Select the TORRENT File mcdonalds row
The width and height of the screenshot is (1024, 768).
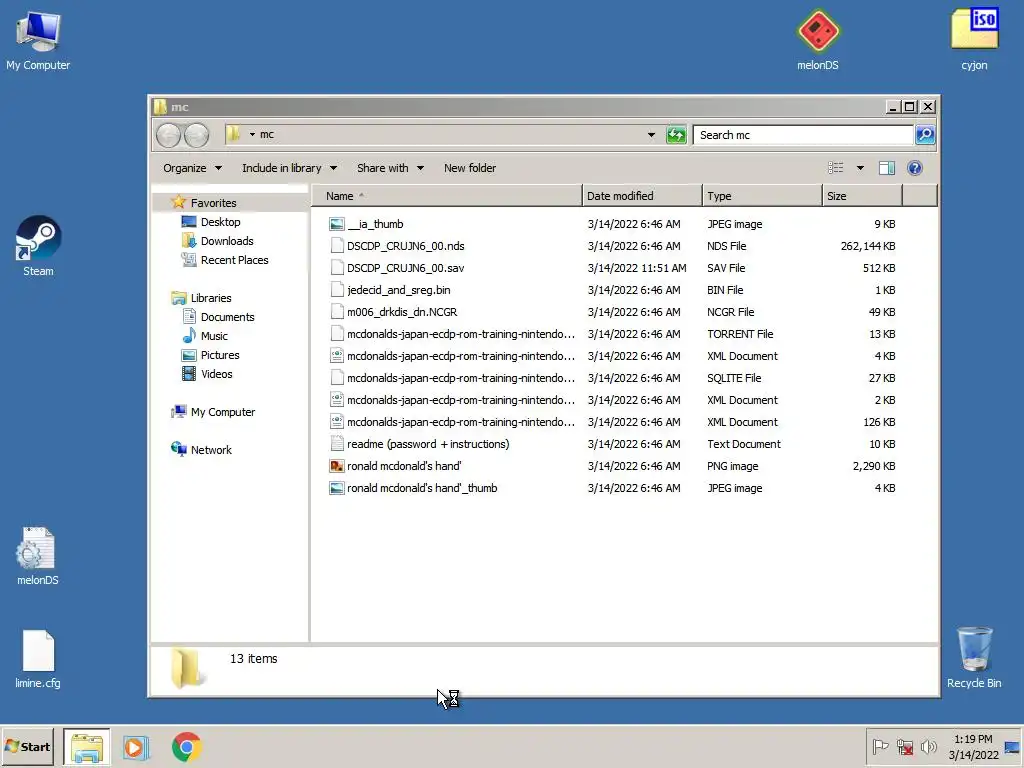(x=613, y=334)
